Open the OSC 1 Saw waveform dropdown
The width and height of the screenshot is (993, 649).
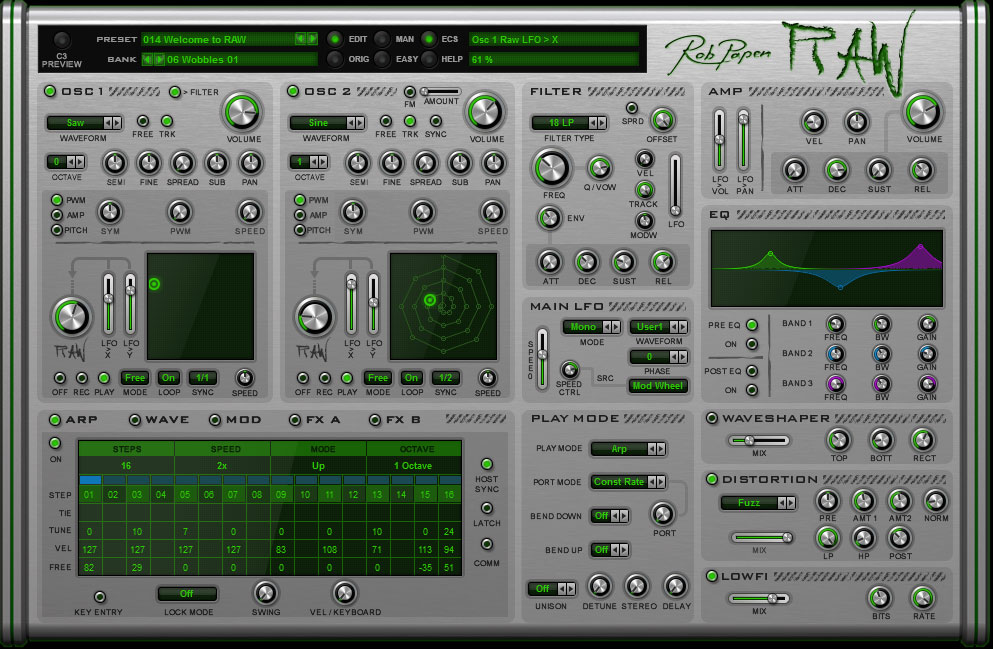click(85, 123)
